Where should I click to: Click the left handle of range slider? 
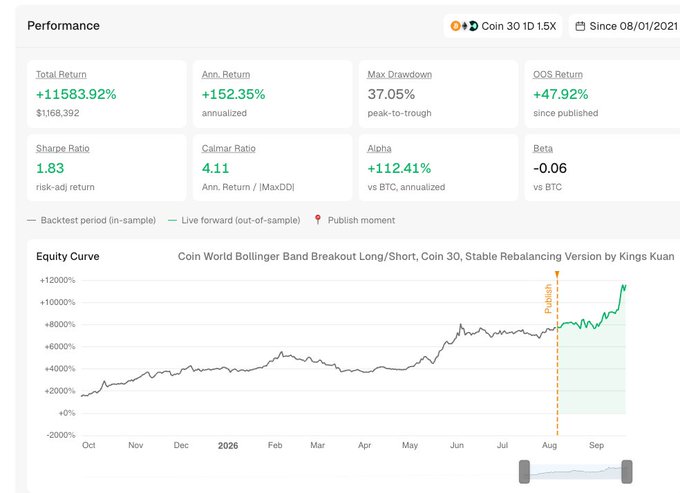pyautogui.click(x=524, y=472)
